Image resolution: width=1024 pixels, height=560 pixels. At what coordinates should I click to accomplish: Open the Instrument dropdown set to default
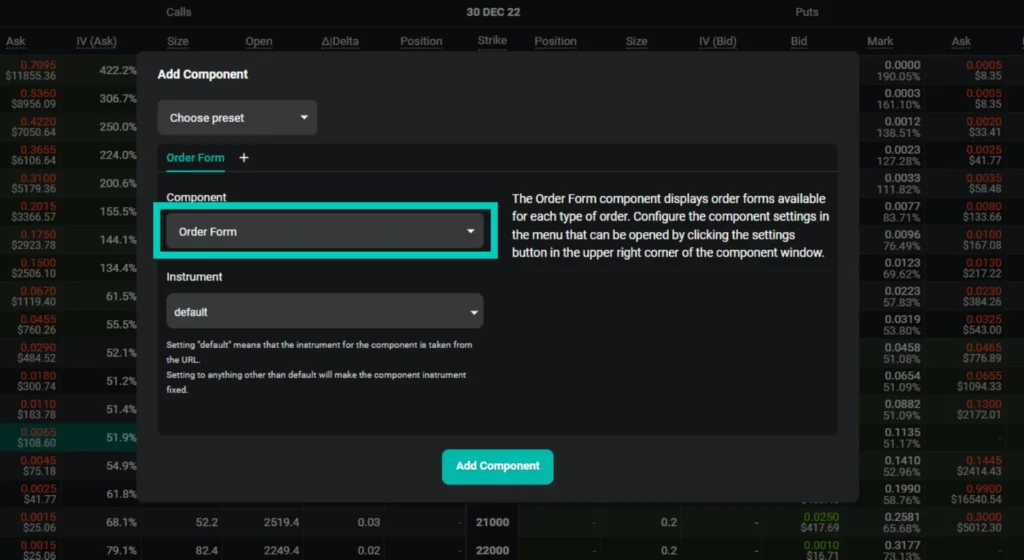324,312
